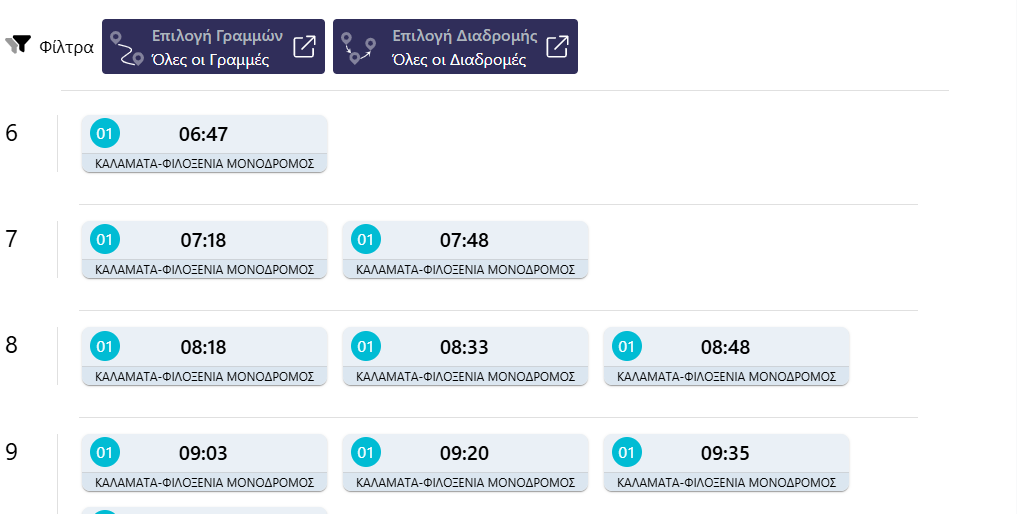Click the route line icon in Επιλογή Γραμμών
Image resolution: width=1030 pixels, height=514 pixels.
coord(127,48)
